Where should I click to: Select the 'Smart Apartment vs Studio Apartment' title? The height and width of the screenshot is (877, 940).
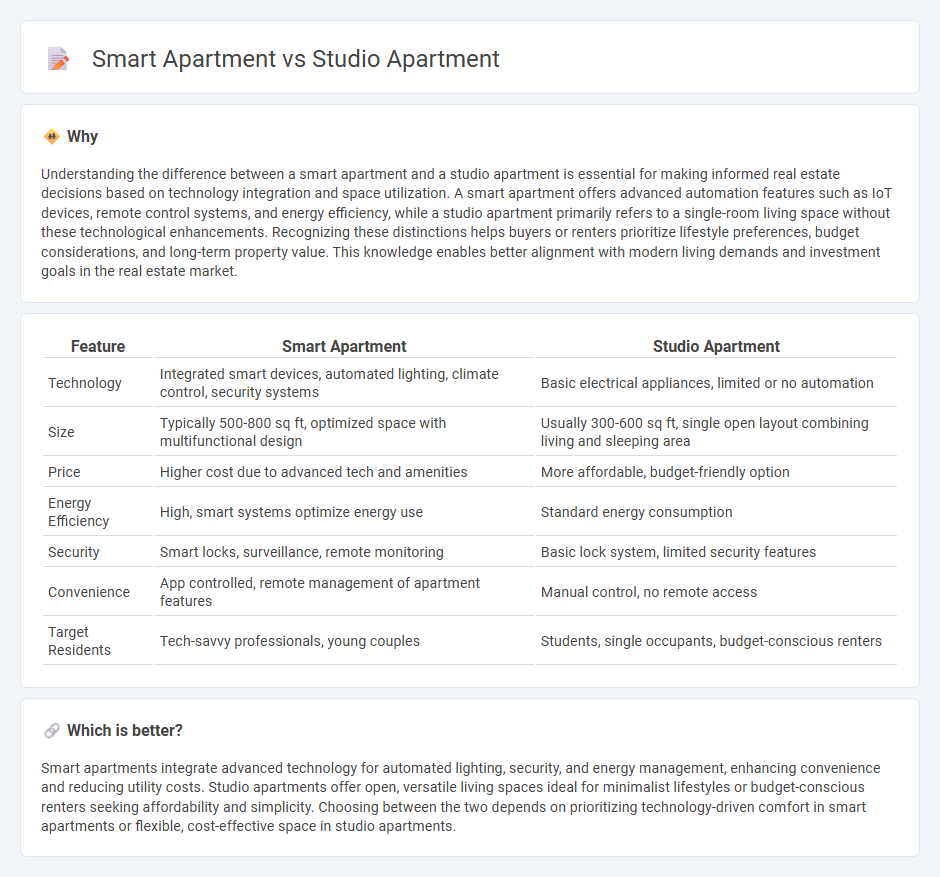tap(296, 59)
